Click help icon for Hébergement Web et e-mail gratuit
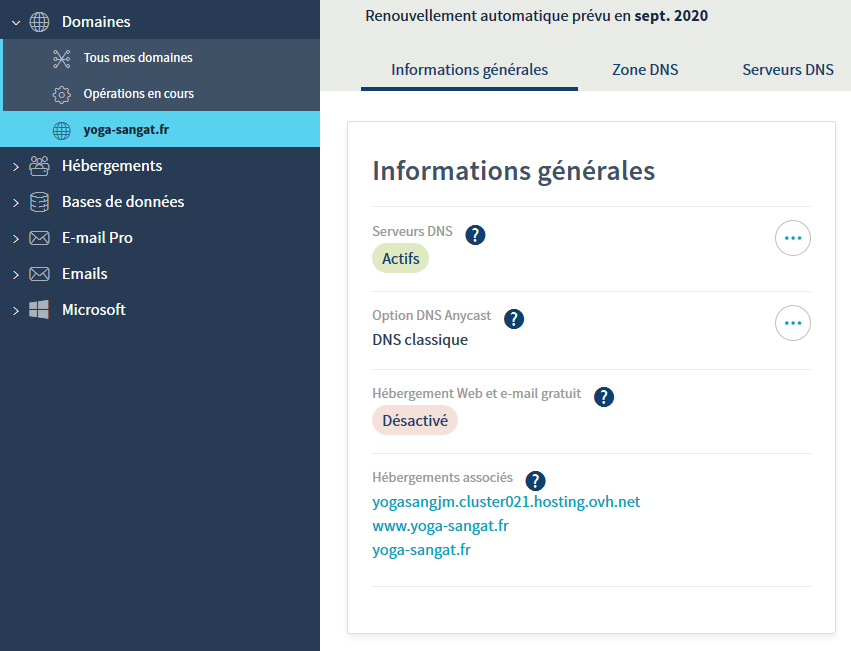This screenshot has width=851, height=651. click(604, 397)
